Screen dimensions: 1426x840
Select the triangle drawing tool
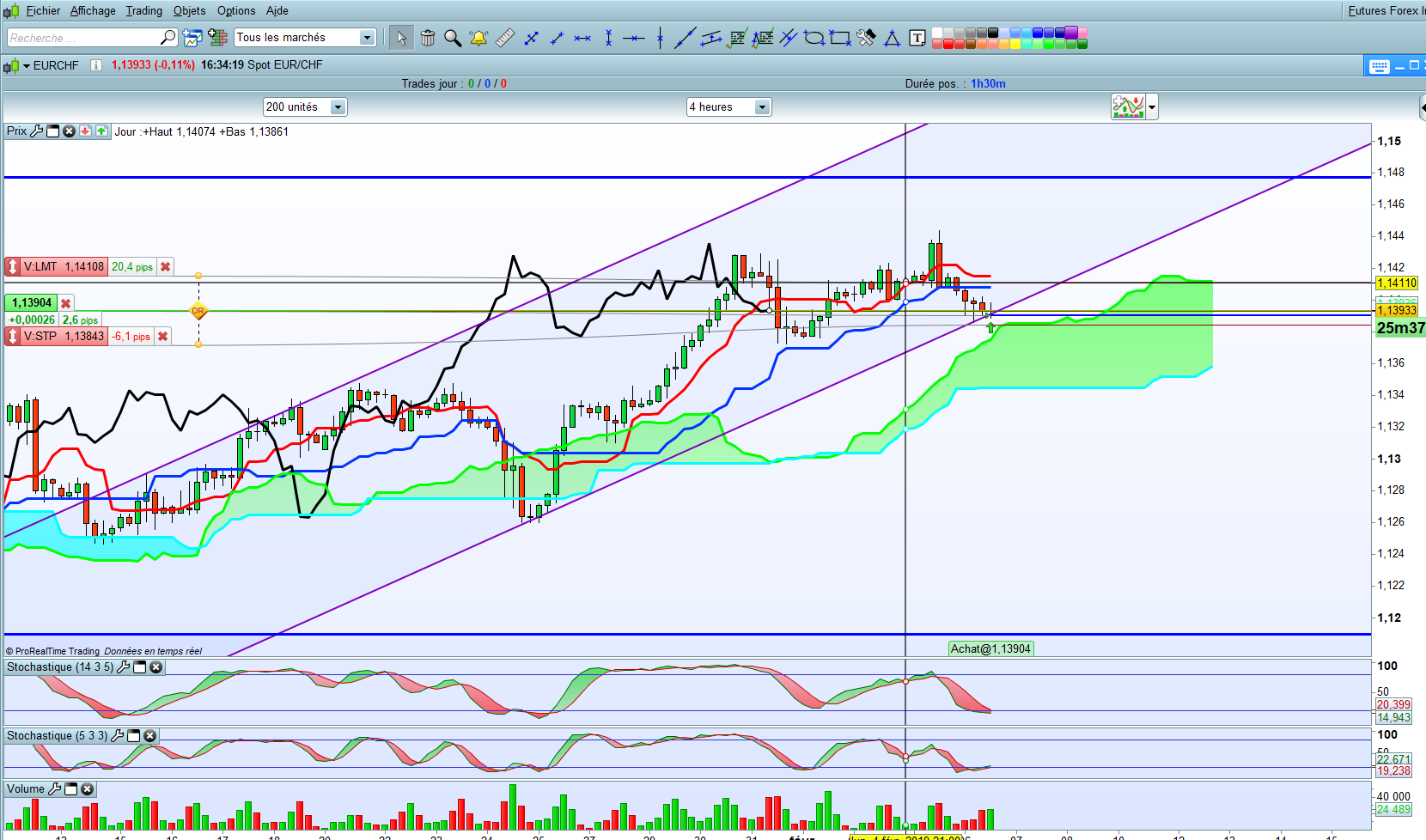pyautogui.click(x=892, y=38)
